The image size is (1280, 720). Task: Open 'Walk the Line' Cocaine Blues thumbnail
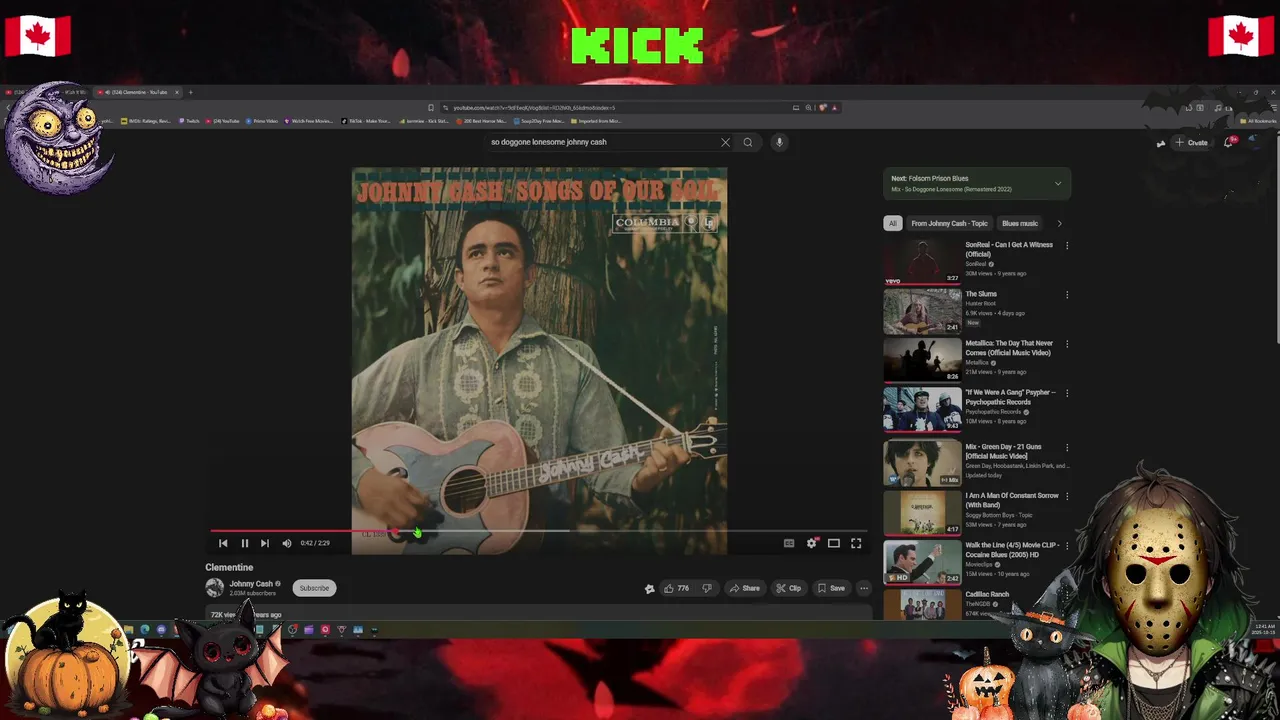pos(922,562)
